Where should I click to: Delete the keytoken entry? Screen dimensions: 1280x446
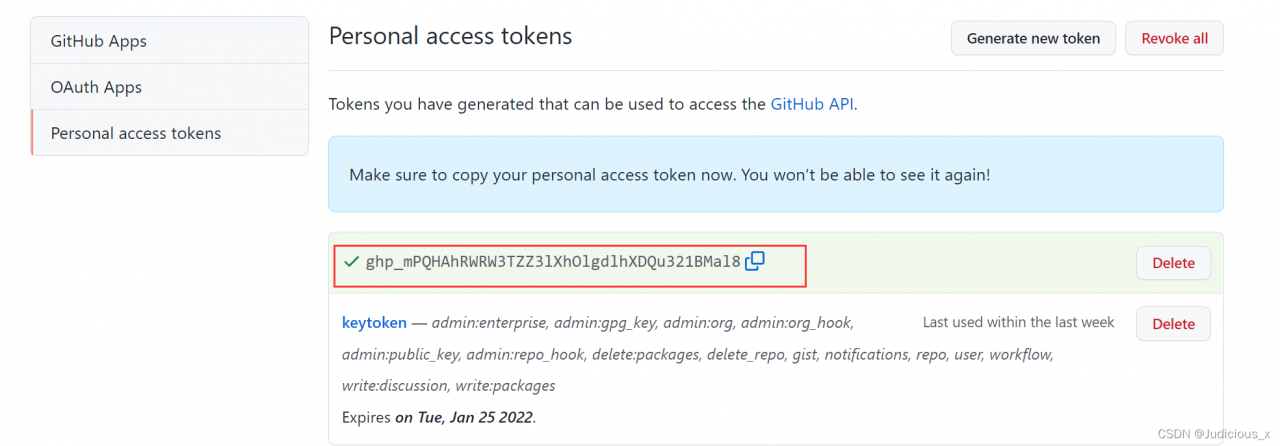coord(1173,324)
